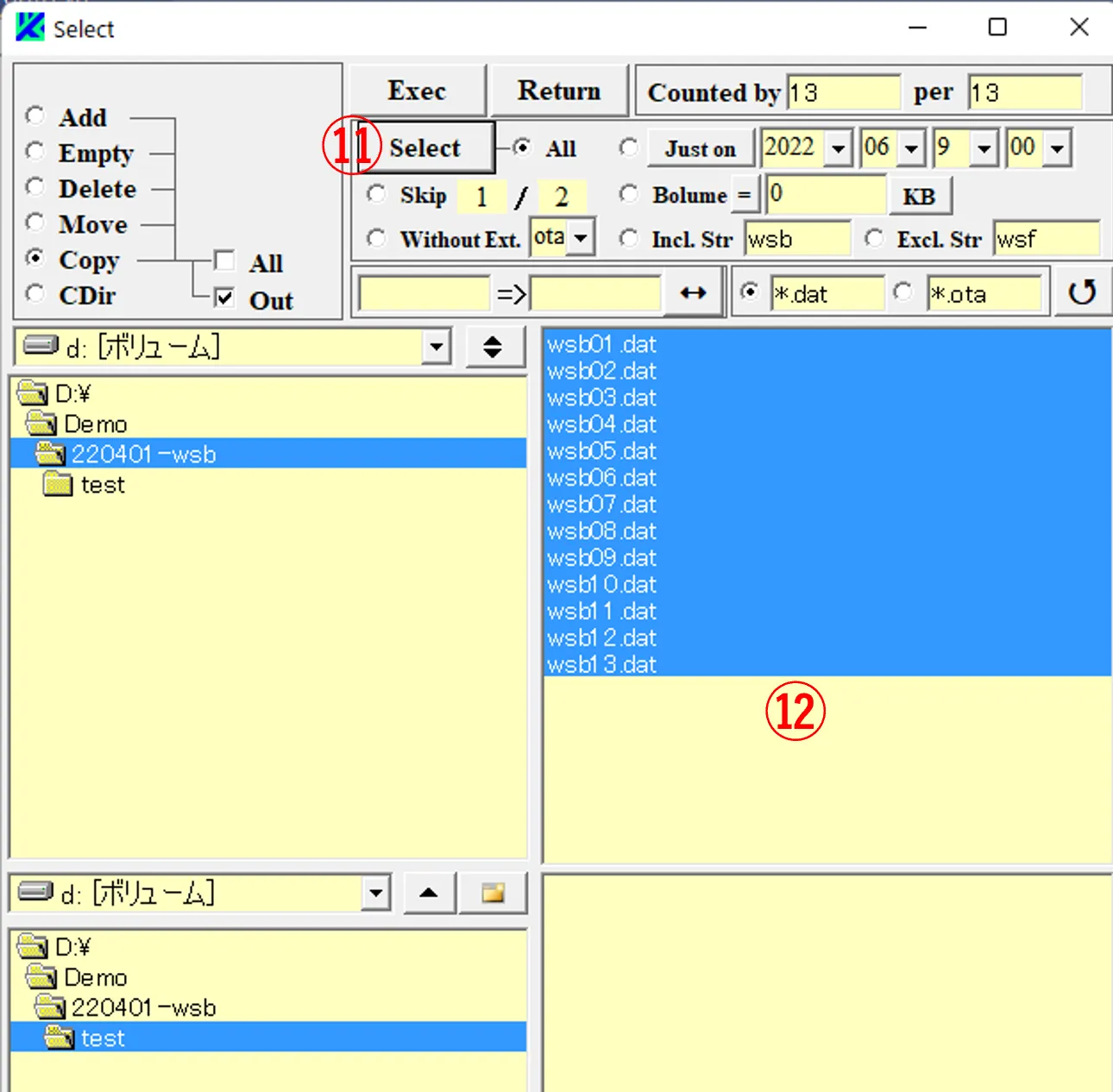Viewport: 1113px width, 1092px height.
Task: Select test in the lower folder tree
Action: coord(268,1037)
